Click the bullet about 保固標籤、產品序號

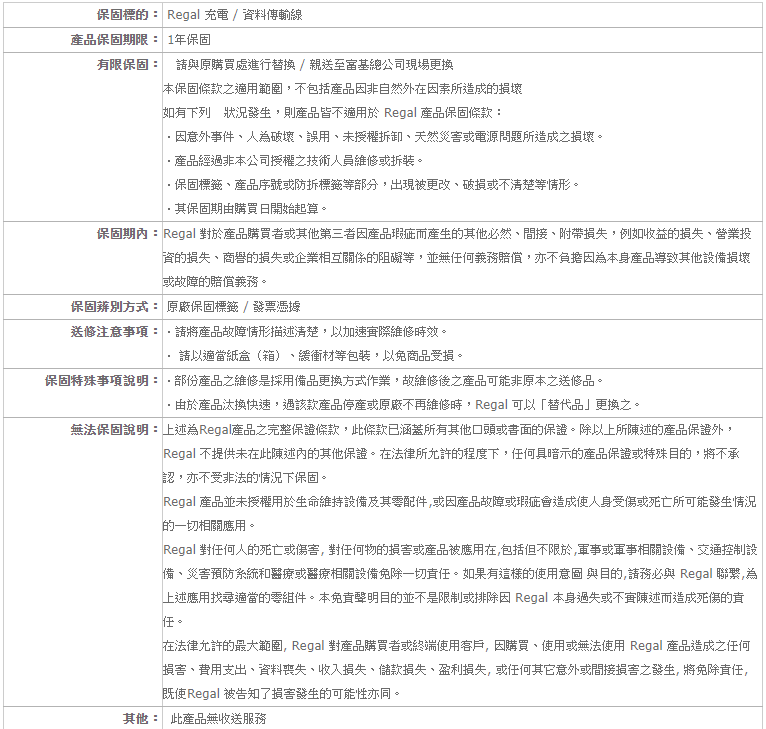click(371, 184)
